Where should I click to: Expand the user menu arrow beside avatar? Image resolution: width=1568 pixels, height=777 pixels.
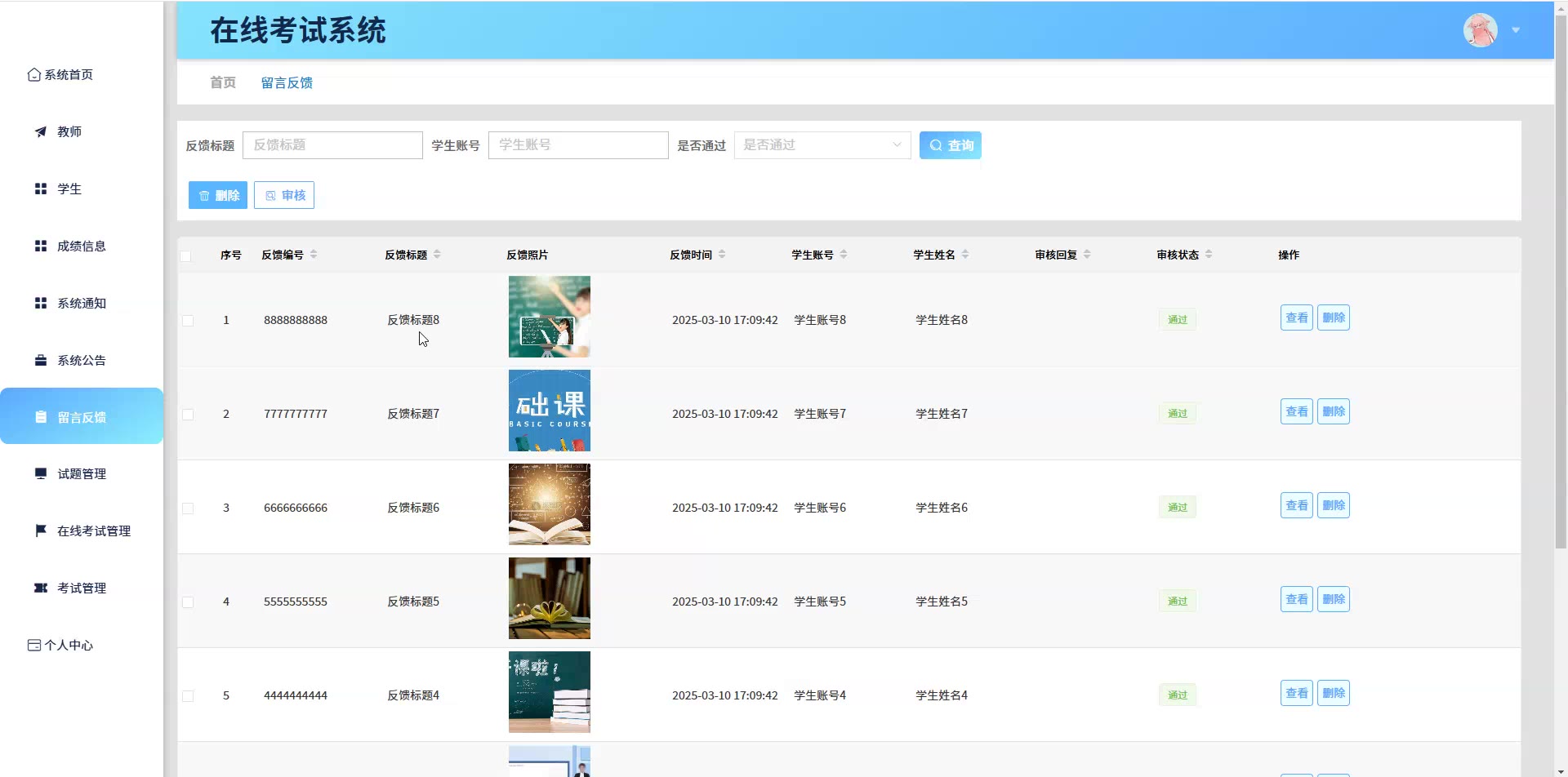[x=1516, y=30]
